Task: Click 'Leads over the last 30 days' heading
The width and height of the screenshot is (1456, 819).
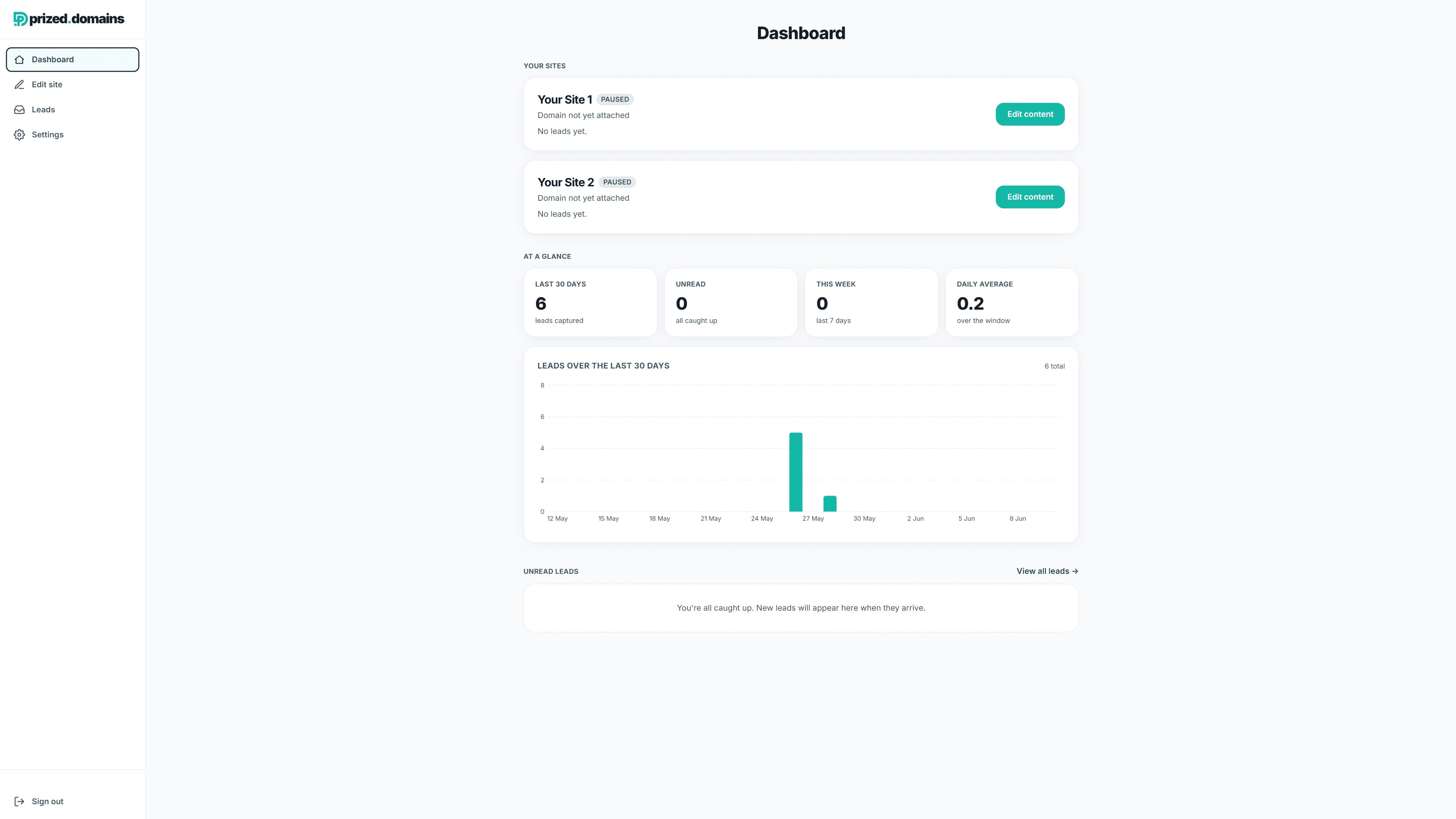Action: click(x=603, y=366)
